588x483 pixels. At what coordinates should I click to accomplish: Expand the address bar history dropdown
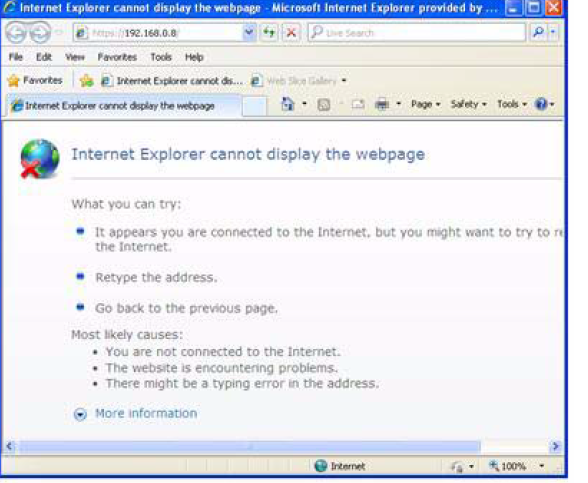249,33
